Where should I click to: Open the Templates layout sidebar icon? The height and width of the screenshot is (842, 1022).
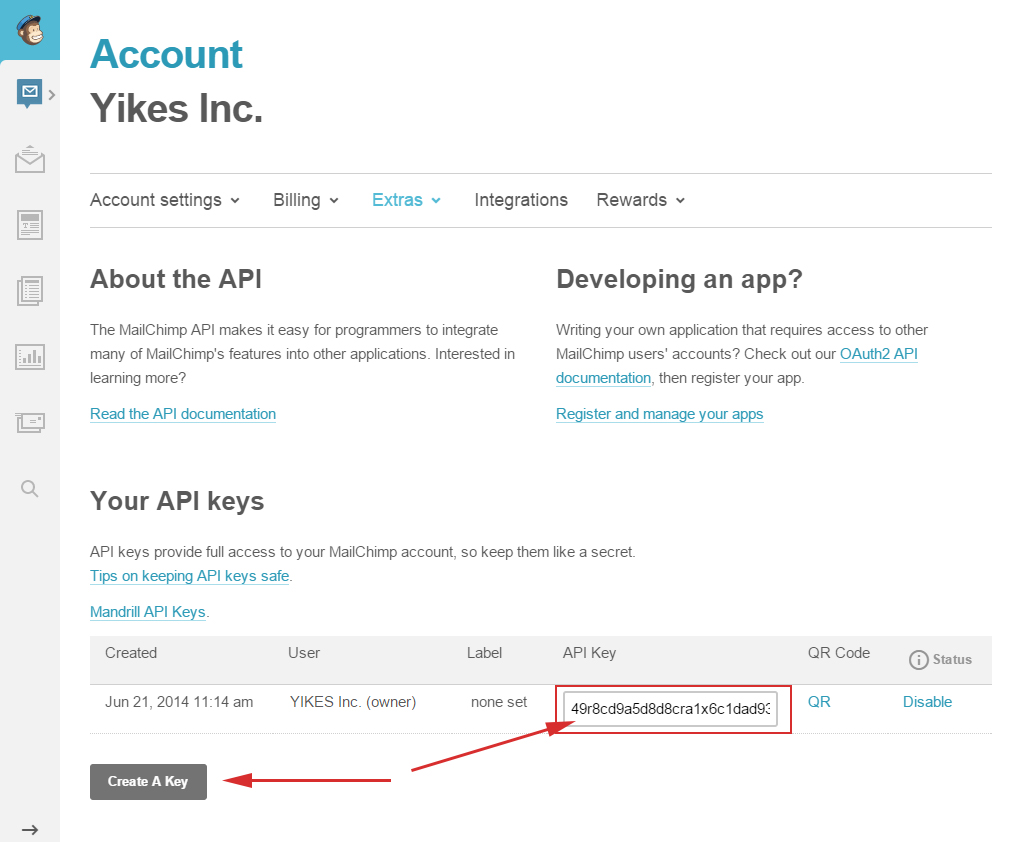30,225
